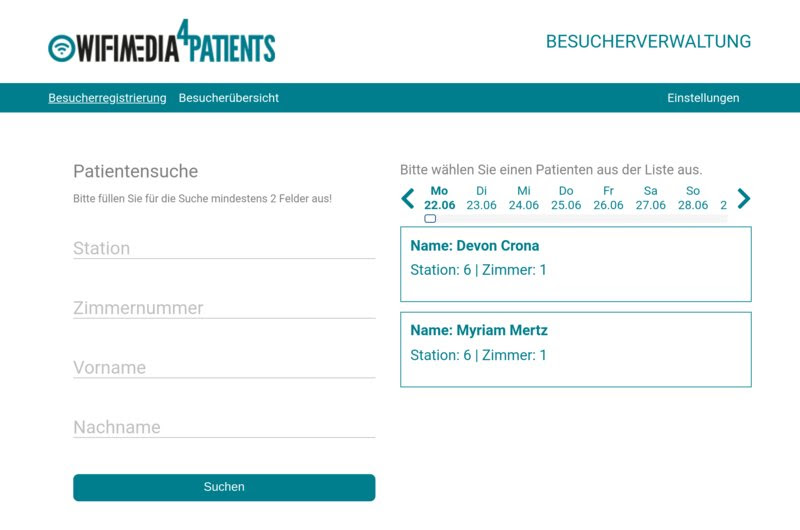Viewport: 800px width, 530px height.
Task: Click the Suchen button
Action: pyautogui.click(x=224, y=487)
